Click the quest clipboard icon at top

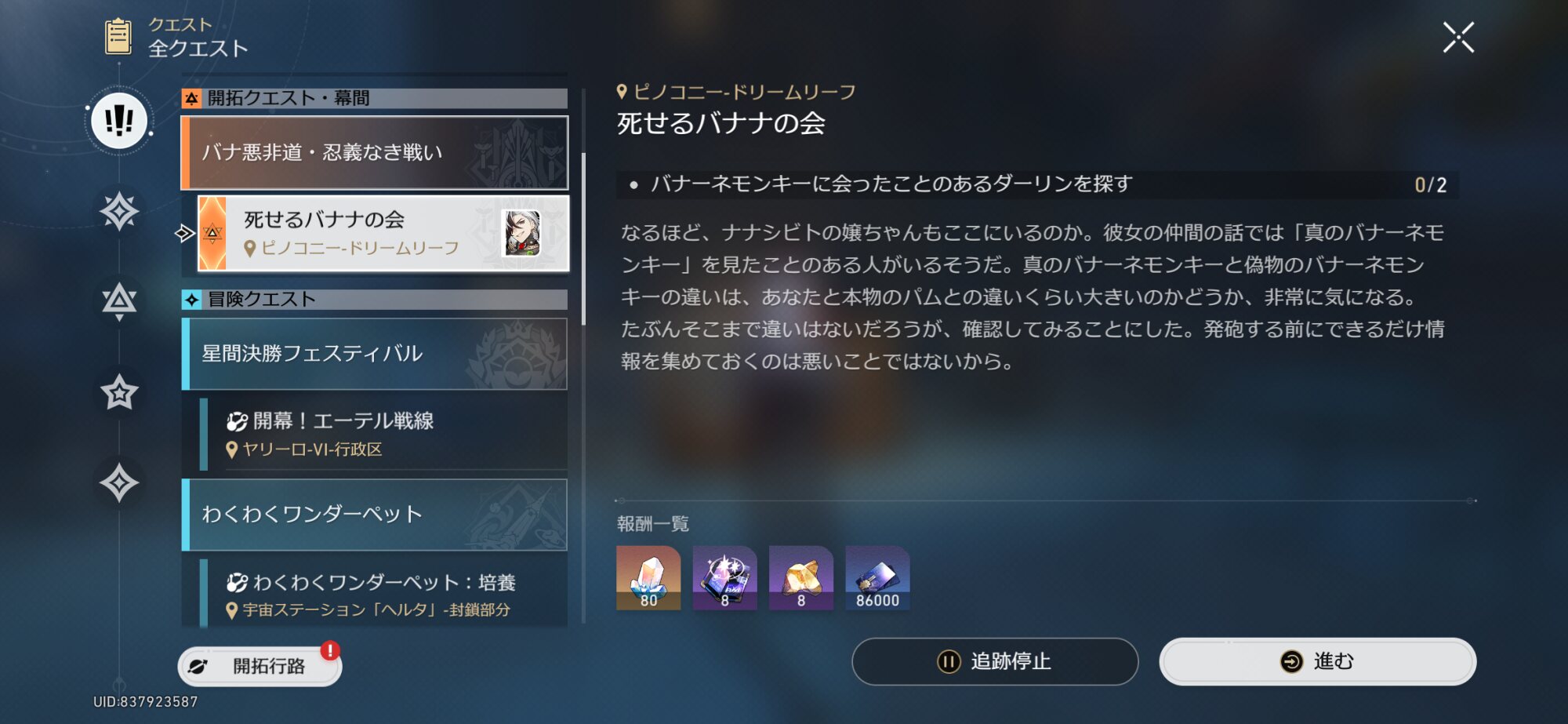tap(118, 36)
